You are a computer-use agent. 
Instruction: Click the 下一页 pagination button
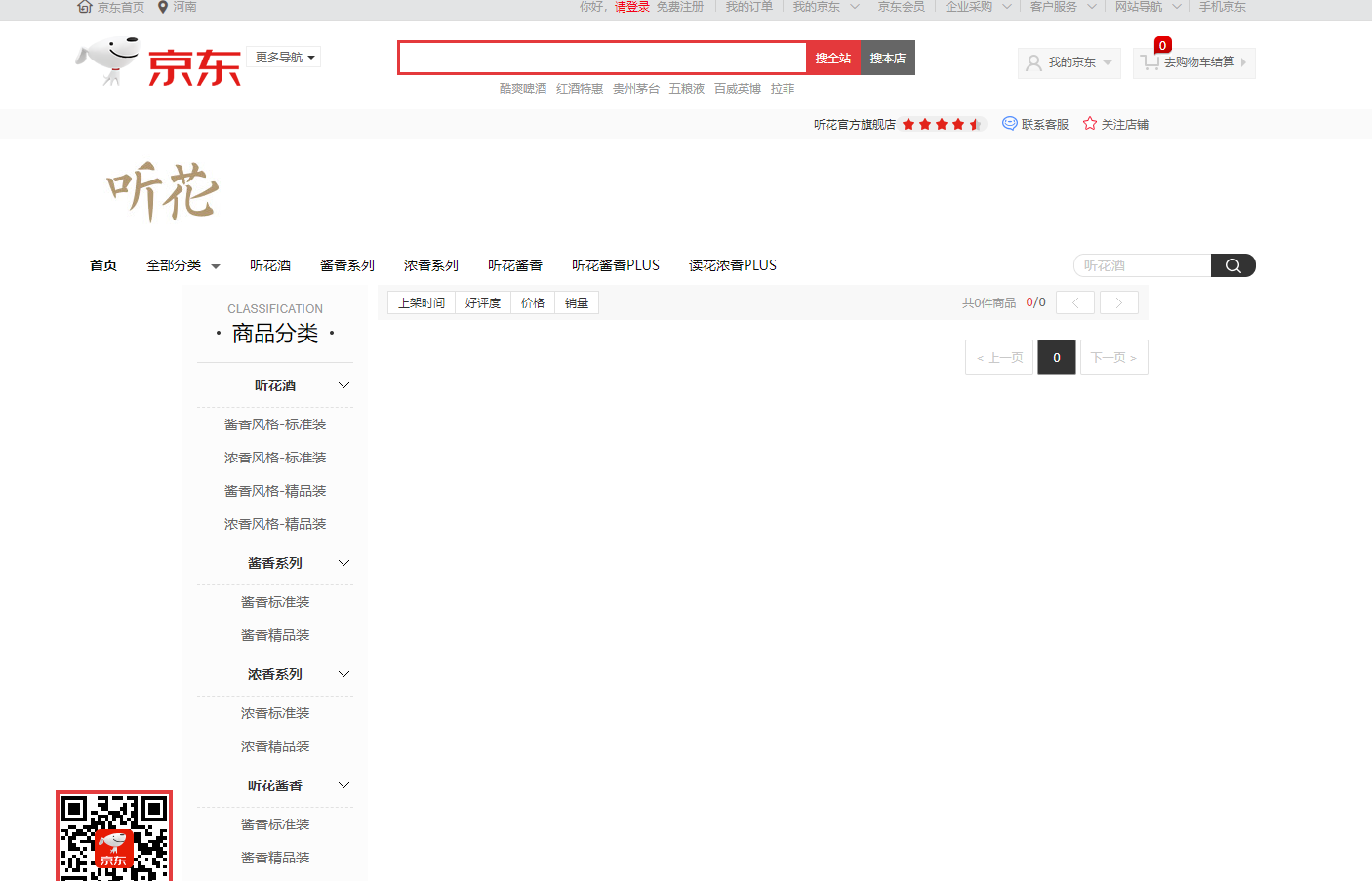[1114, 357]
